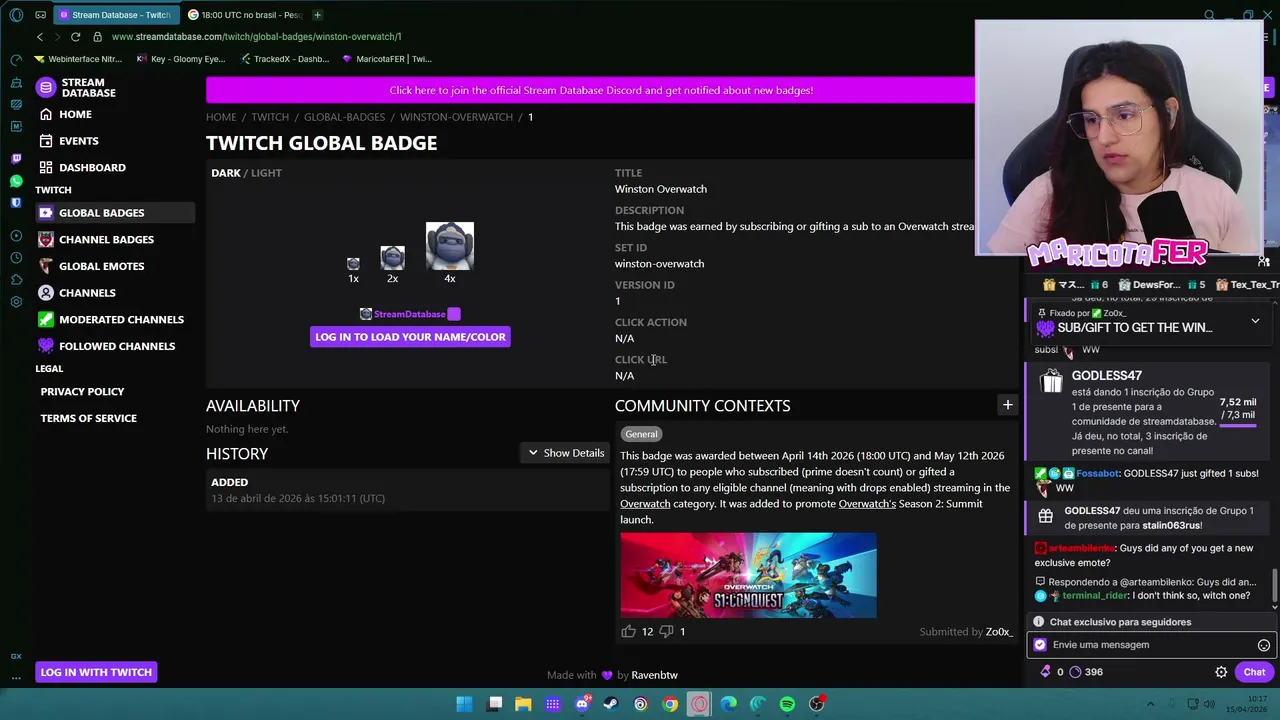Open Discord from the taskbar
The width and height of the screenshot is (1280, 720).
[582, 704]
